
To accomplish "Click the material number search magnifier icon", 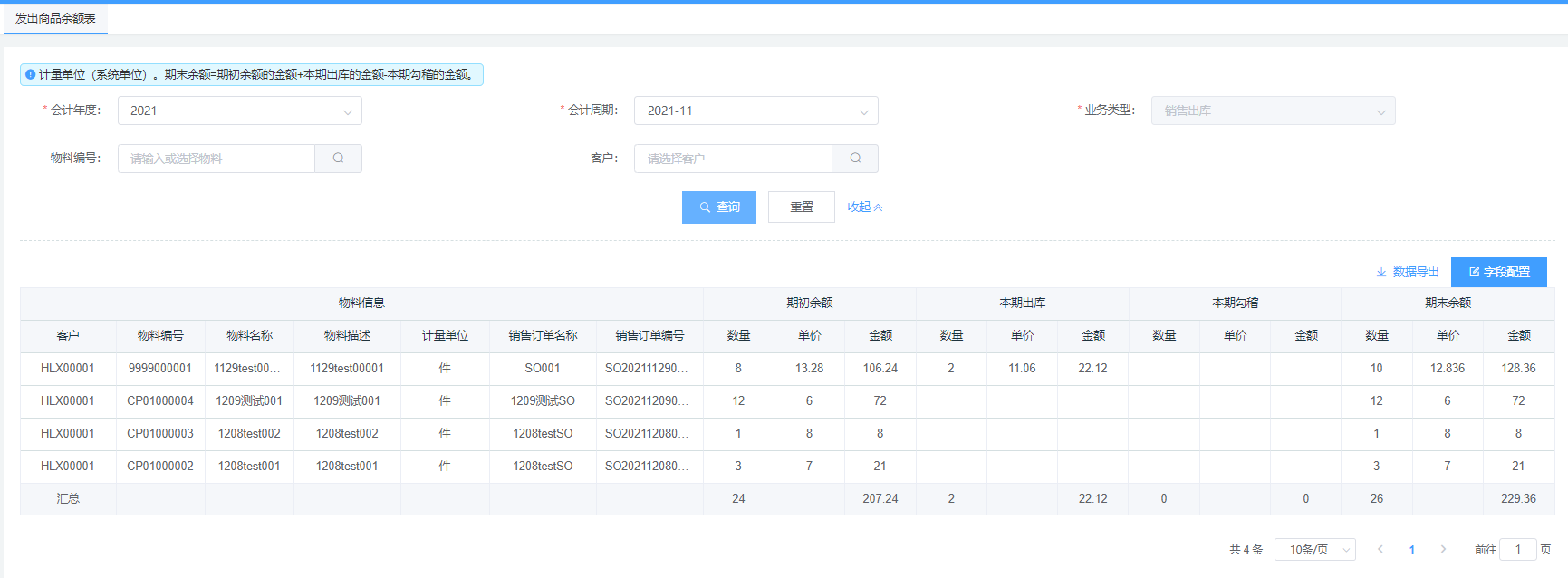I will 338,159.
